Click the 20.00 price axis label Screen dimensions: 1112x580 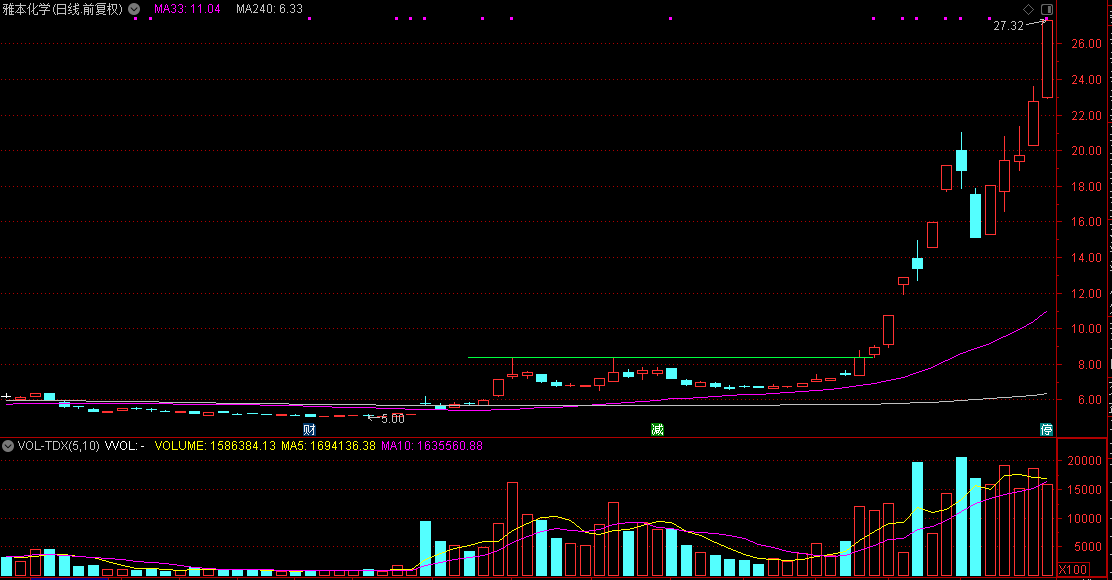tap(1086, 151)
